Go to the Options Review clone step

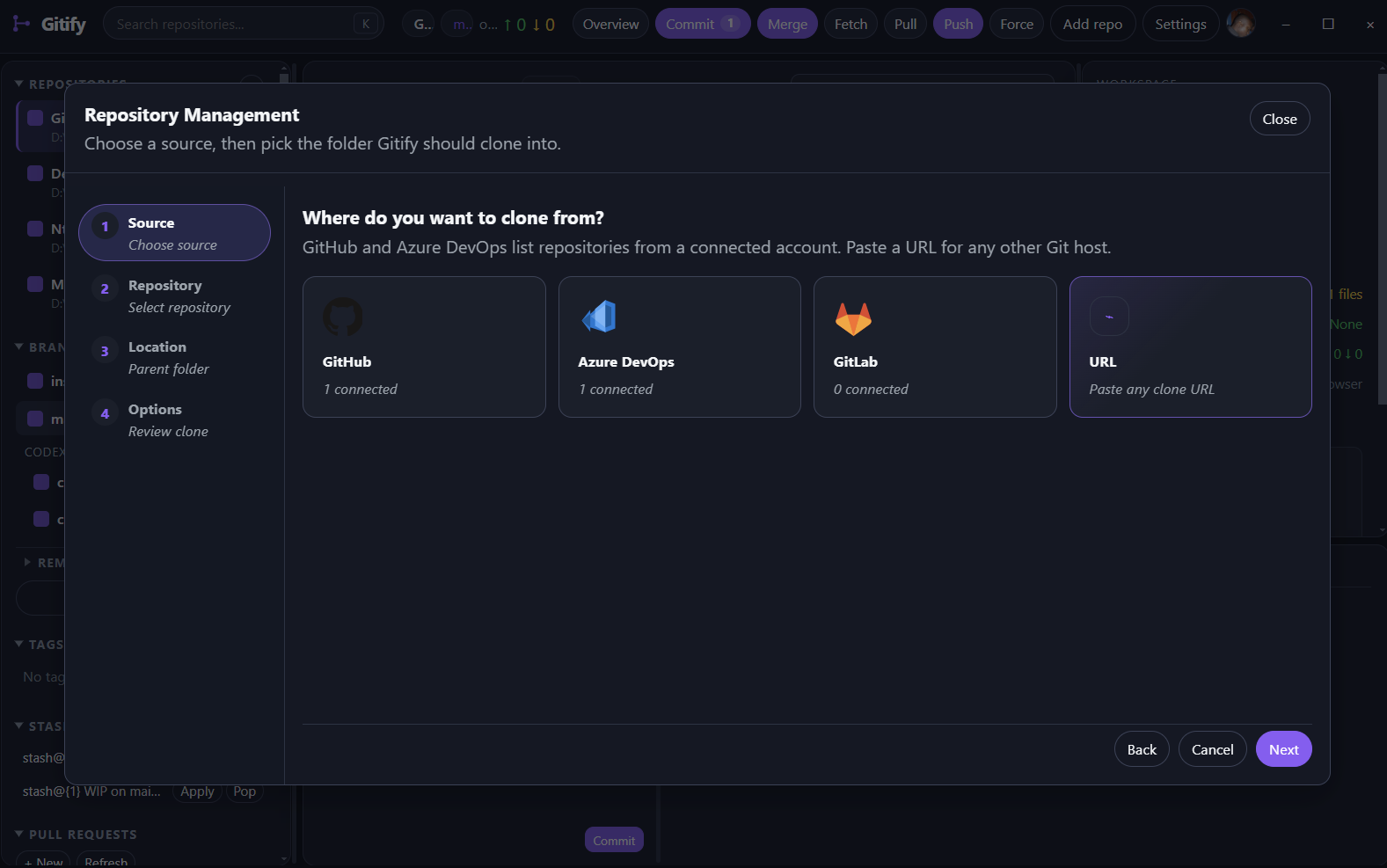coord(174,420)
